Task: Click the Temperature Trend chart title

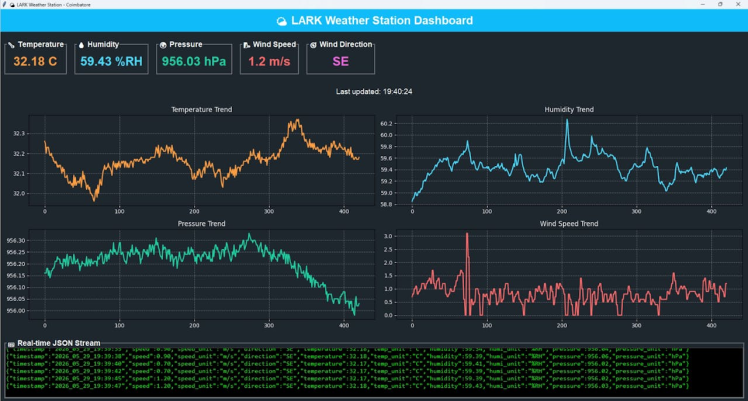Action: (201, 110)
